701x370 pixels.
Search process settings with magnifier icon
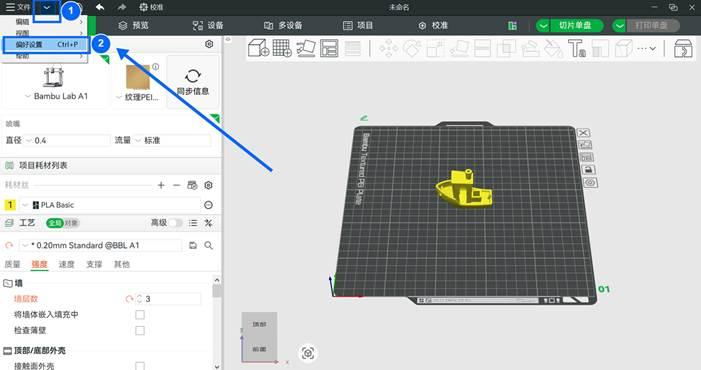coord(208,245)
